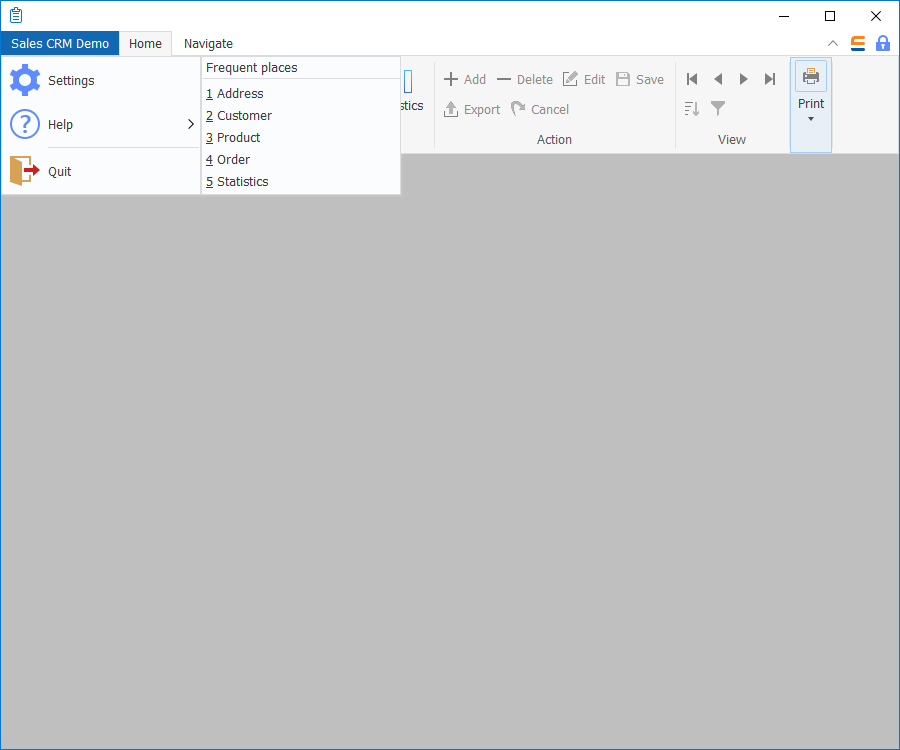Maximize the application window
900x750 pixels.
tap(829, 16)
